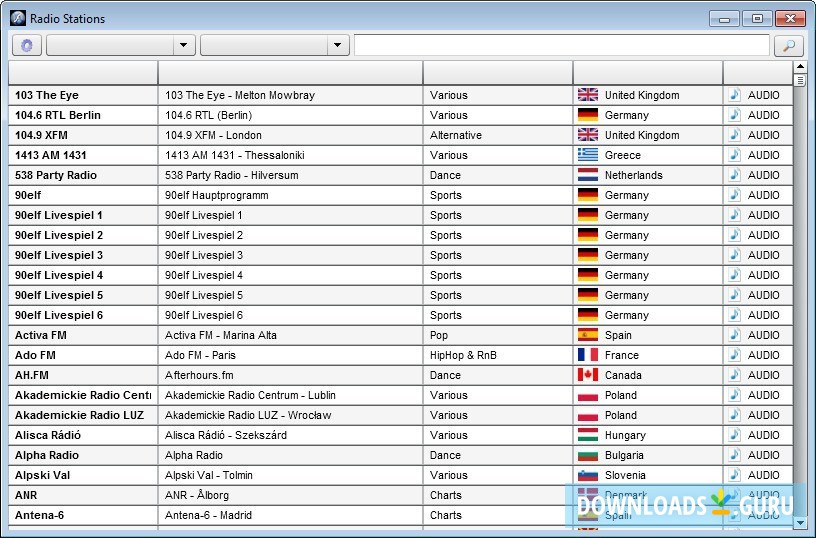Click the audio note icon for 90elf Livespiel 1
Screen dimensions: 816x538
pyautogui.click(x=734, y=215)
